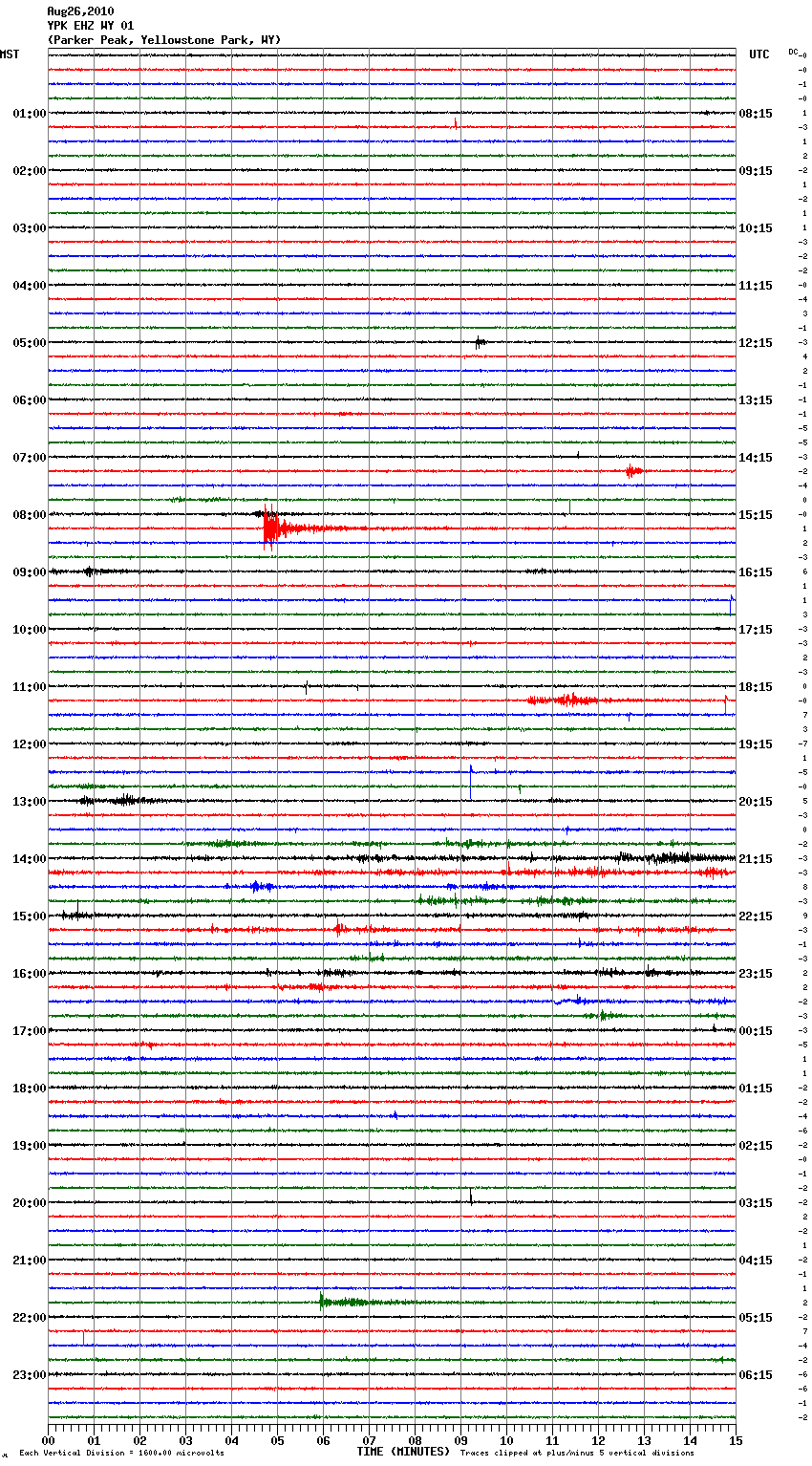Click the small black event on 05:00 trace
The image size is (812, 1466).
click(481, 342)
